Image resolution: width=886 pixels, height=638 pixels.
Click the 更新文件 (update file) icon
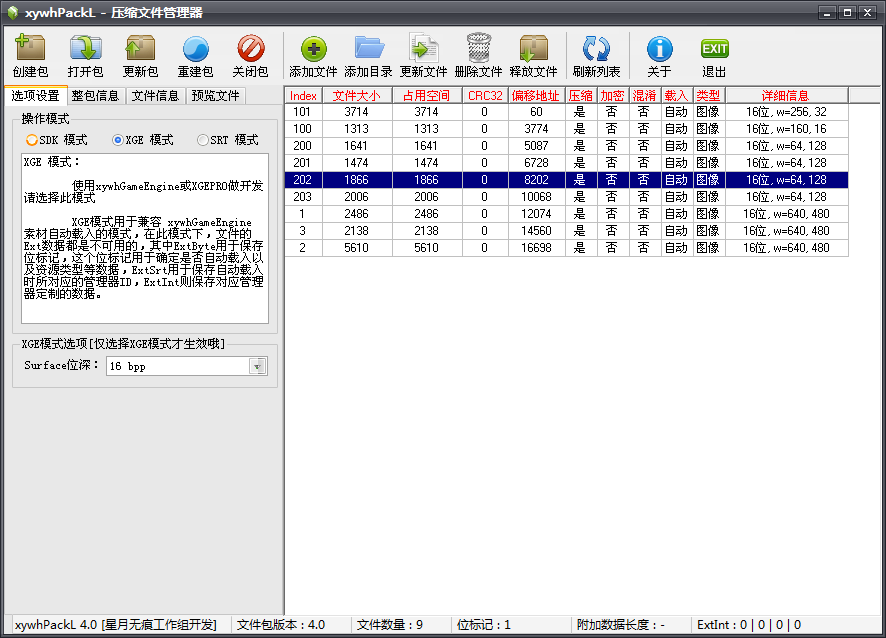point(423,55)
